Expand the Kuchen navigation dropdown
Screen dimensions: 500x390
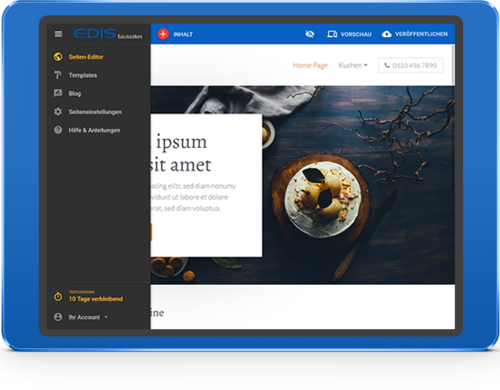tap(353, 65)
